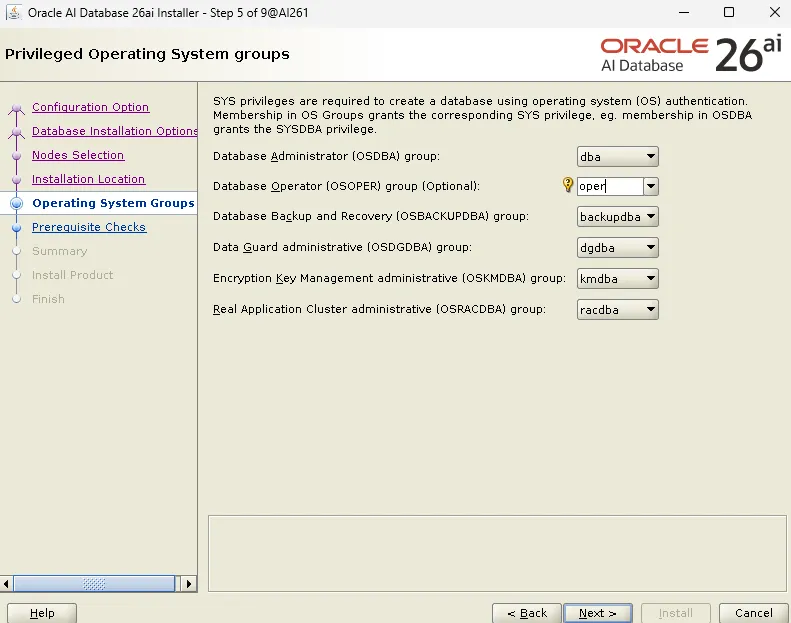Open the OSBACKUPDBA group dropdown showing backupdba
791x623 pixels.
(x=617, y=216)
